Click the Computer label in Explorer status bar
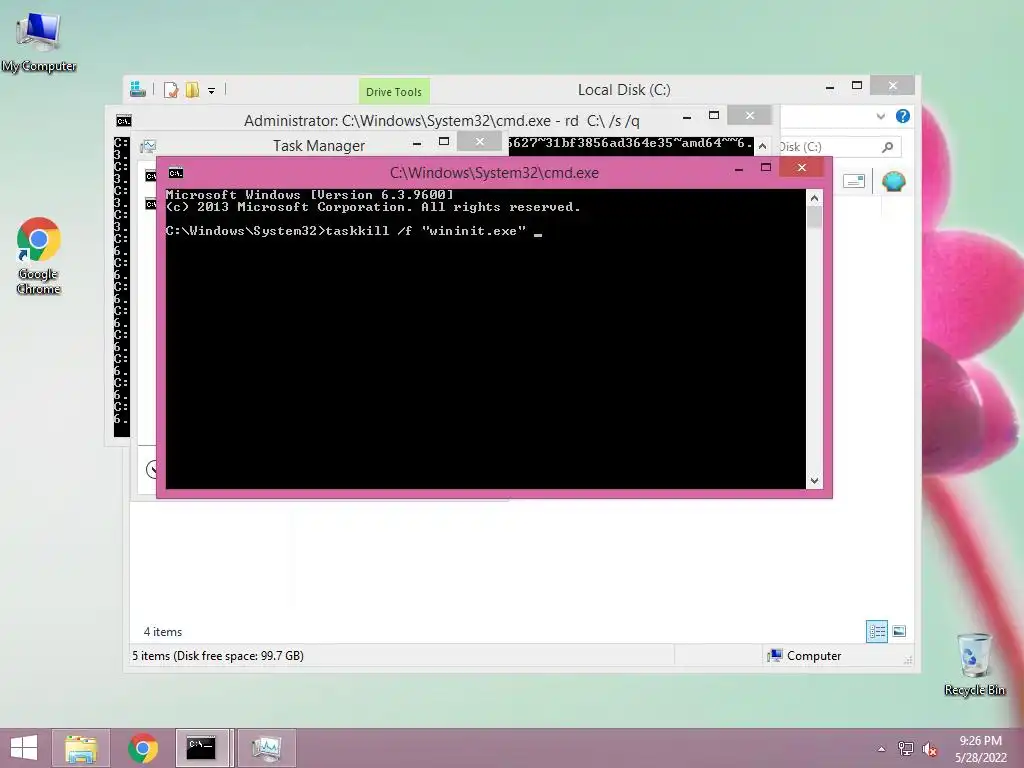Image resolution: width=1024 pixels, height=768 pixels. pos(814,656)
